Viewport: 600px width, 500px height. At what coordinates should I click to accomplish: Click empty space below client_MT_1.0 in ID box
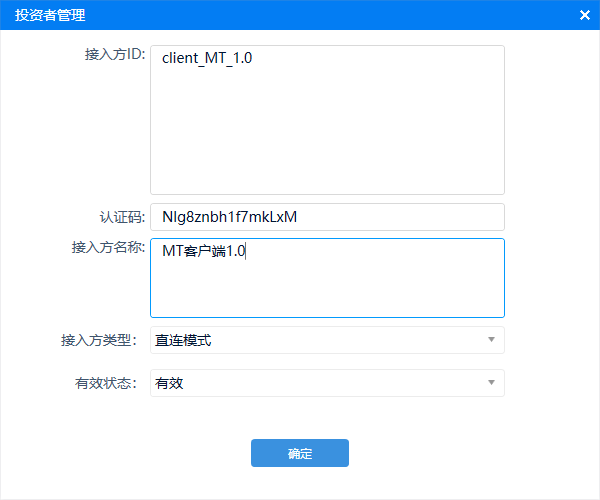327,140
